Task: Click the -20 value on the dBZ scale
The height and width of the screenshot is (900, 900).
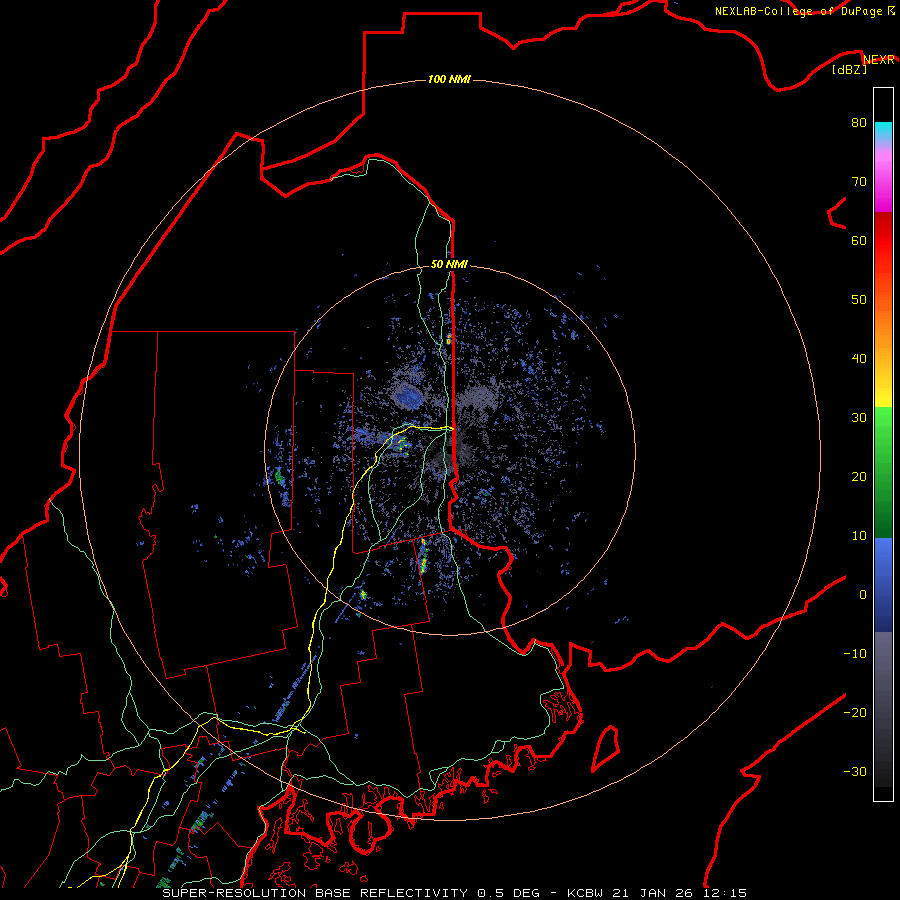Action: click(x=855, y=713)
